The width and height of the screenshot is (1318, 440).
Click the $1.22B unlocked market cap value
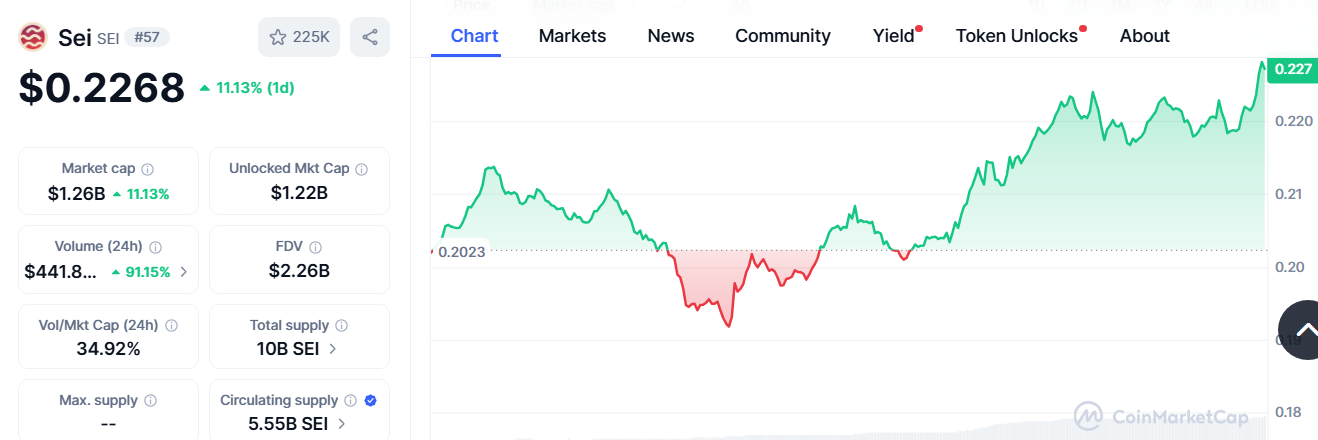(x=299, y=193)
